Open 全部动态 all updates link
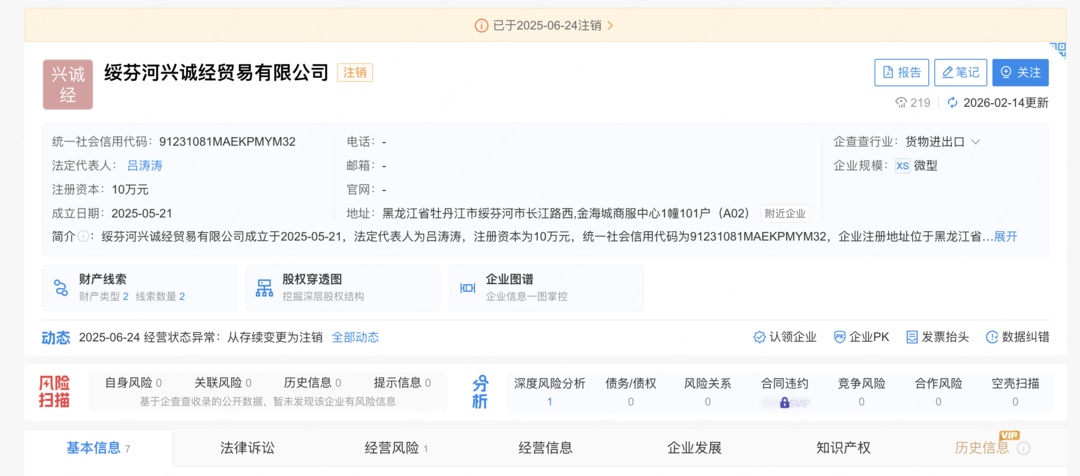Screen dimensions: 1080x476 (355, 338)
